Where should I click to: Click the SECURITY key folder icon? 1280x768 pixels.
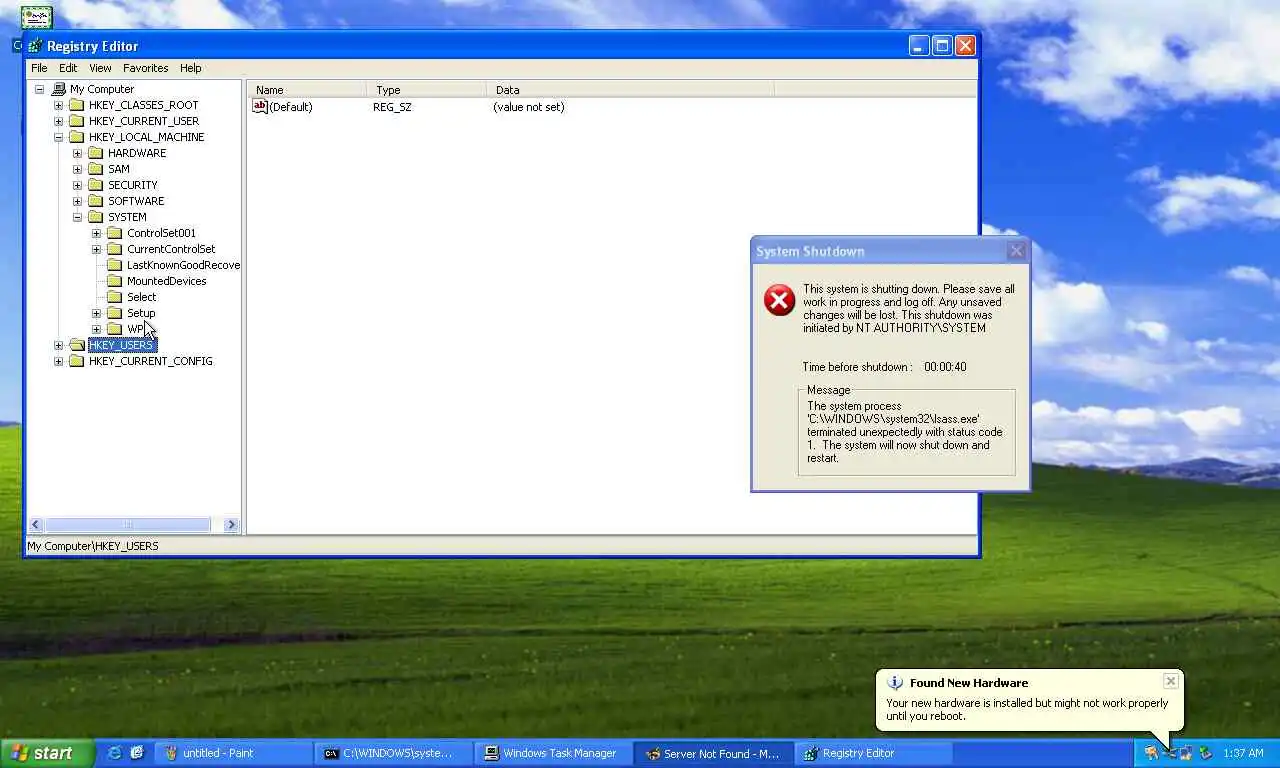coord(96,185)
